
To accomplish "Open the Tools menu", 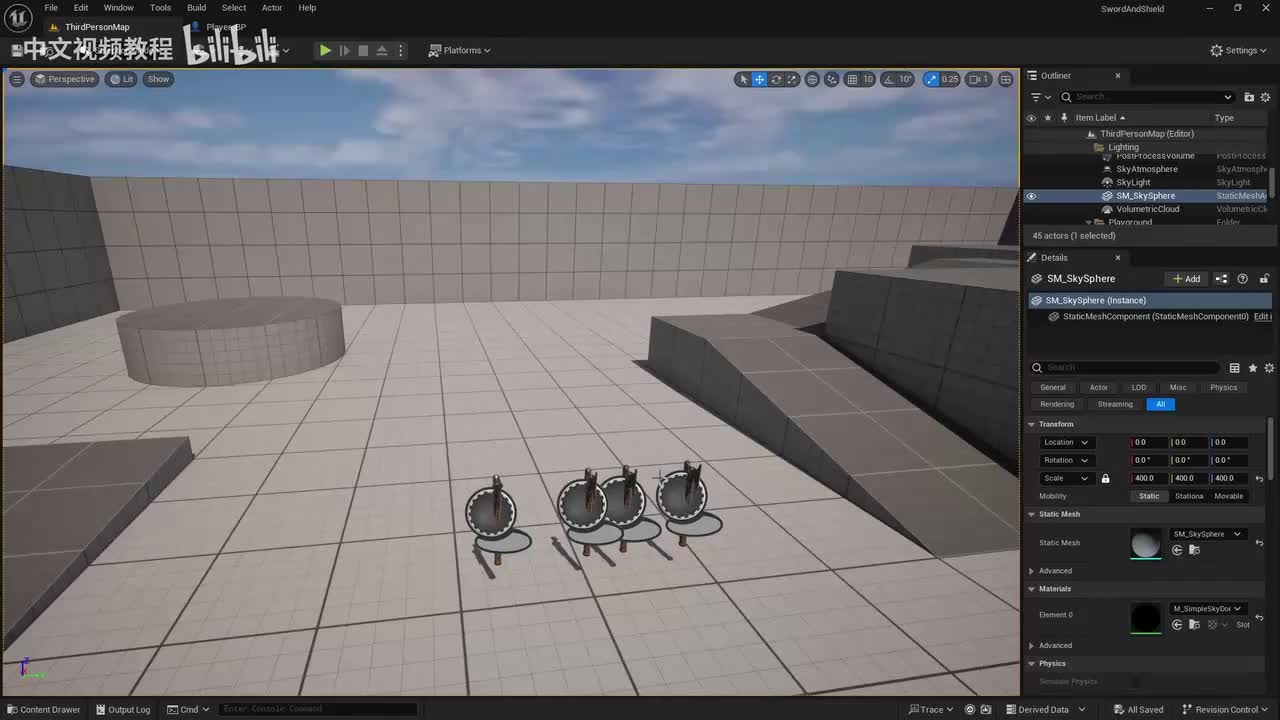I will coord(160,8).
